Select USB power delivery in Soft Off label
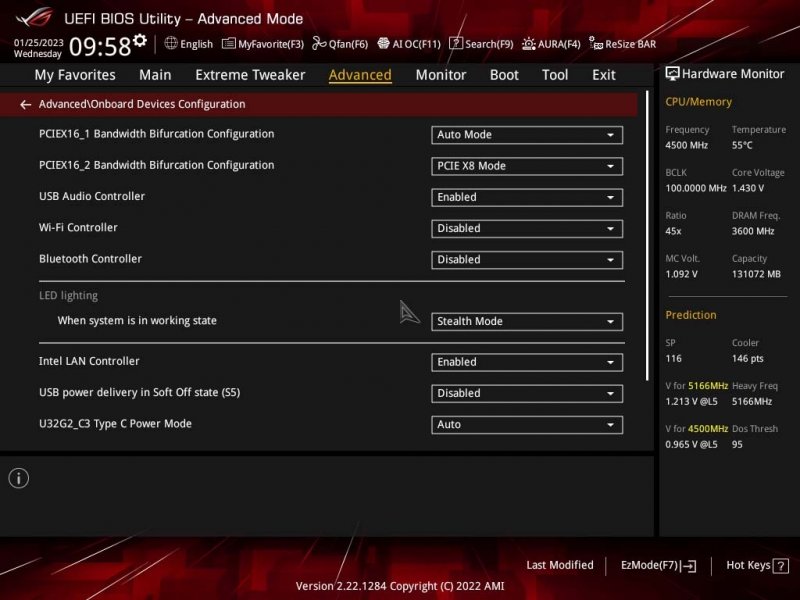 coord(139,392)
